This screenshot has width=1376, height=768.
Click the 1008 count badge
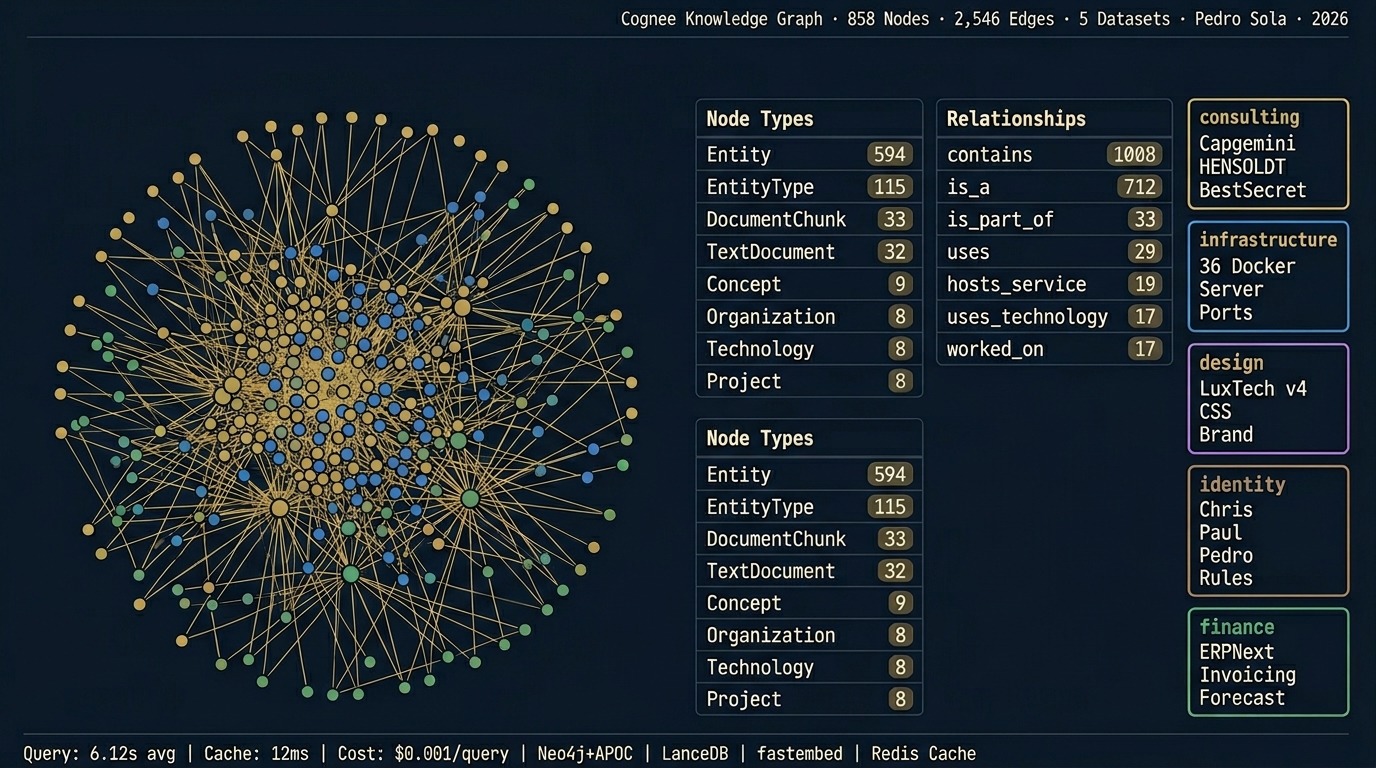(x=1134, y=155)
